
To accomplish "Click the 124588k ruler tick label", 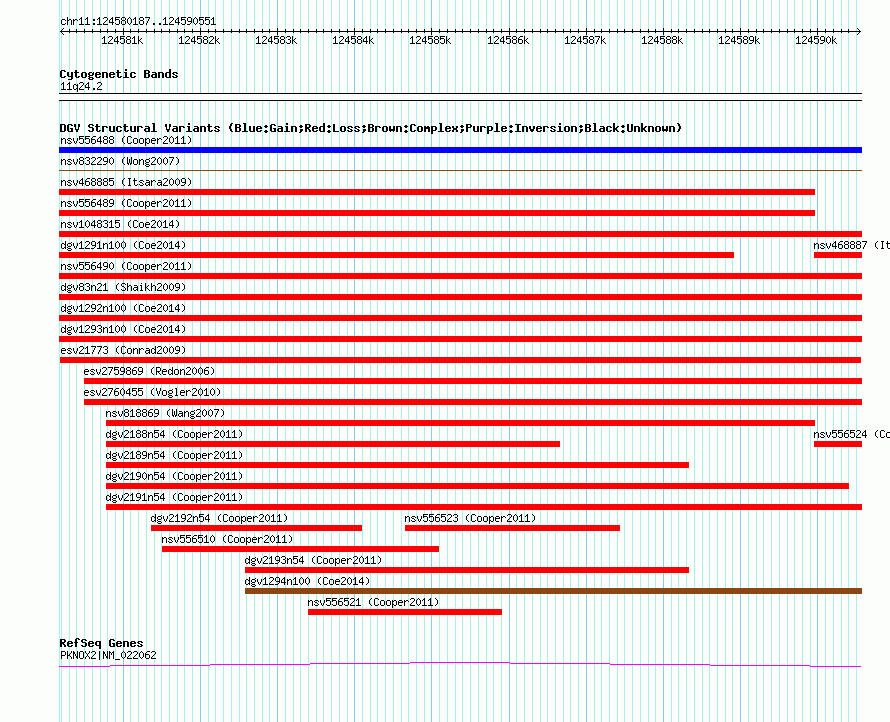I will pyautogui.click(x=662, y=40).
